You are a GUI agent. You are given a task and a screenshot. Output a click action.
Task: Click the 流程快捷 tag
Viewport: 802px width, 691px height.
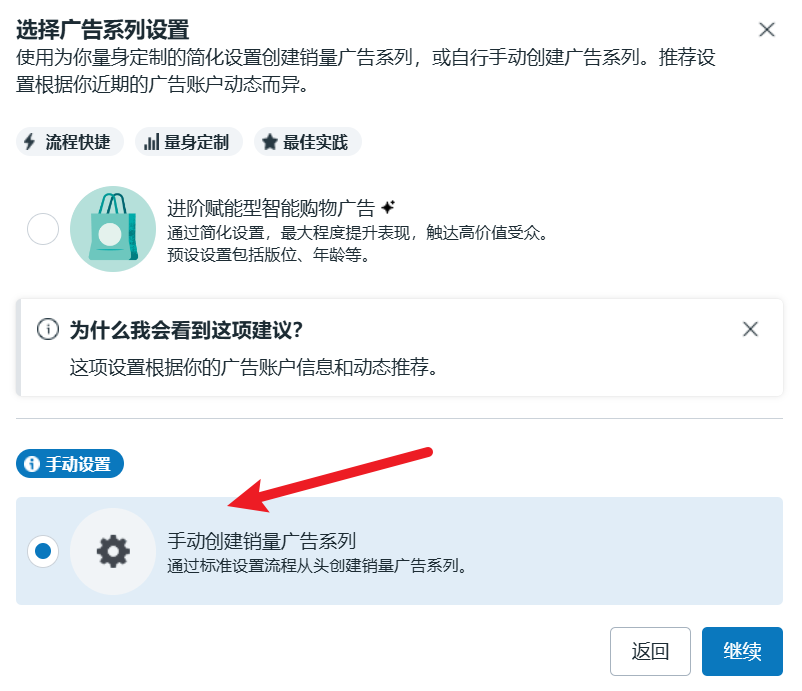pyautogui.click(x=70, y=142)
